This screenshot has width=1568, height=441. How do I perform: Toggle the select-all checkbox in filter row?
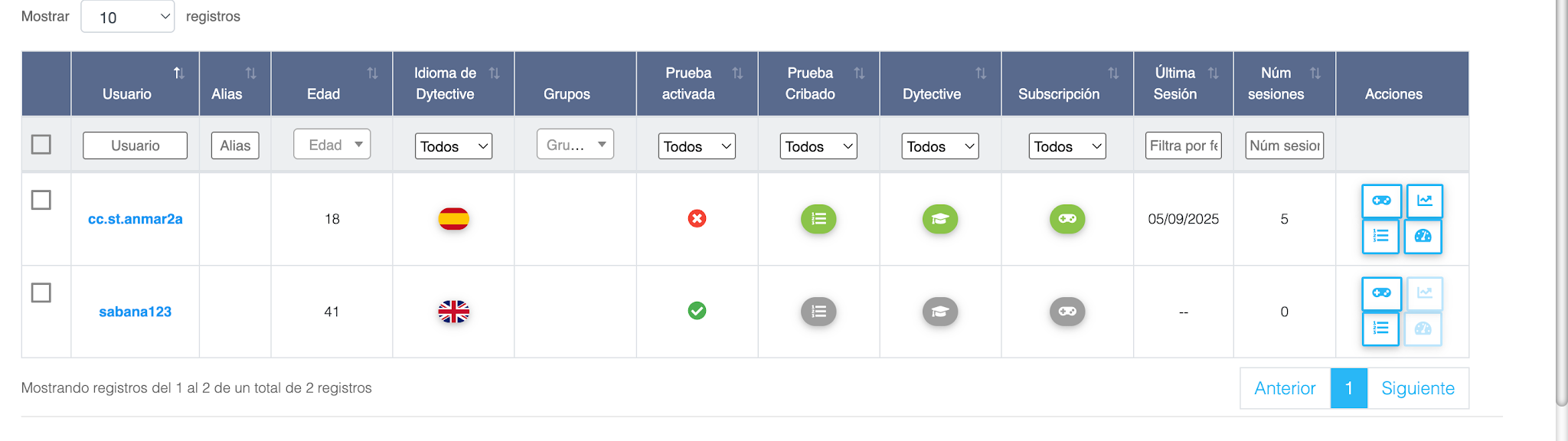point(41,144)
